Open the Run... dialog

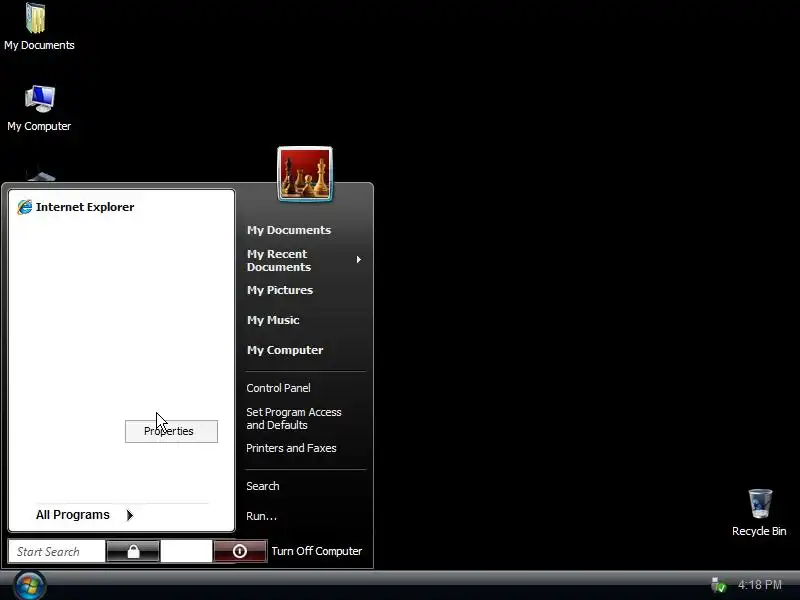pos(261,516)
